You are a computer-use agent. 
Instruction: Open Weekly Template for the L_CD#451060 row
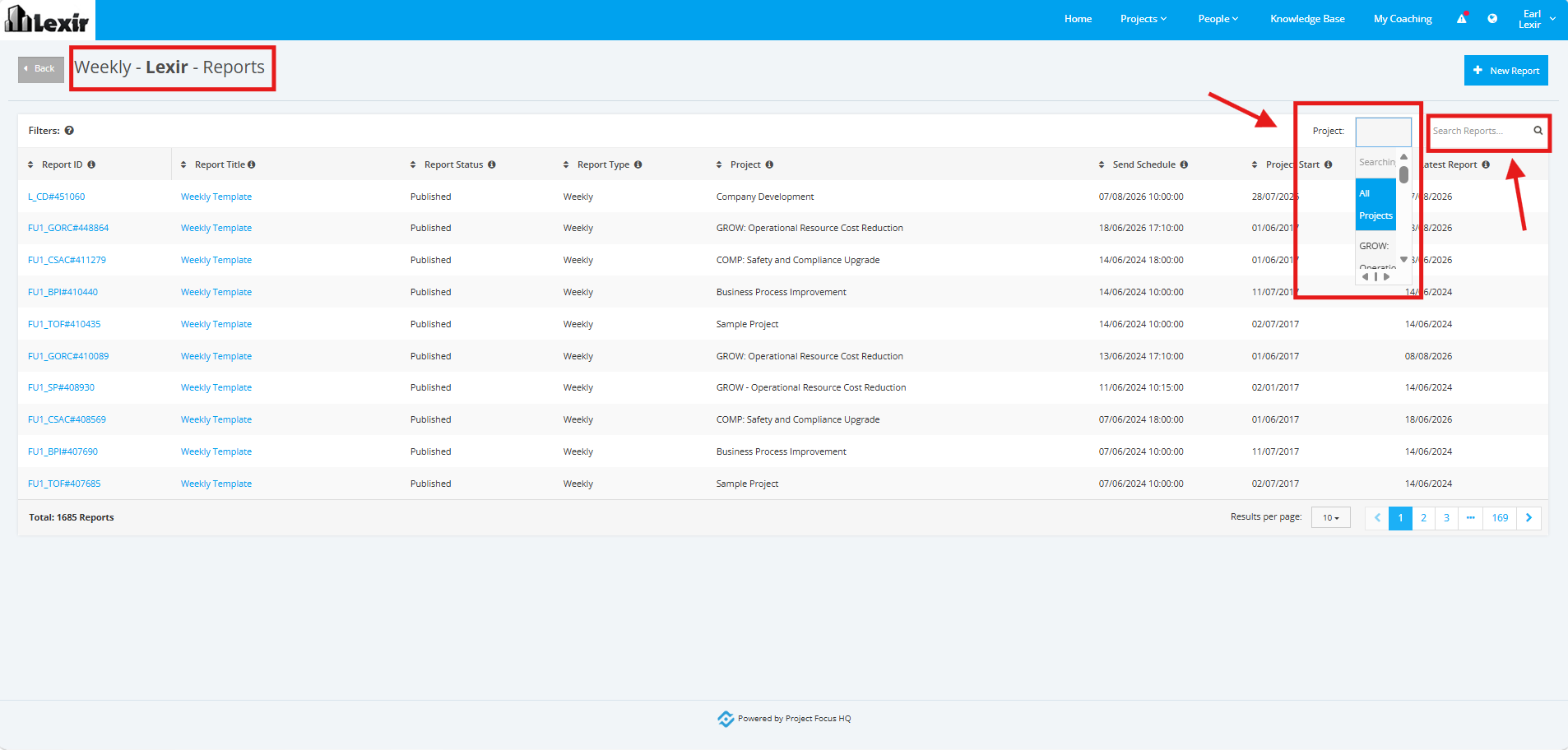(216, 197)
